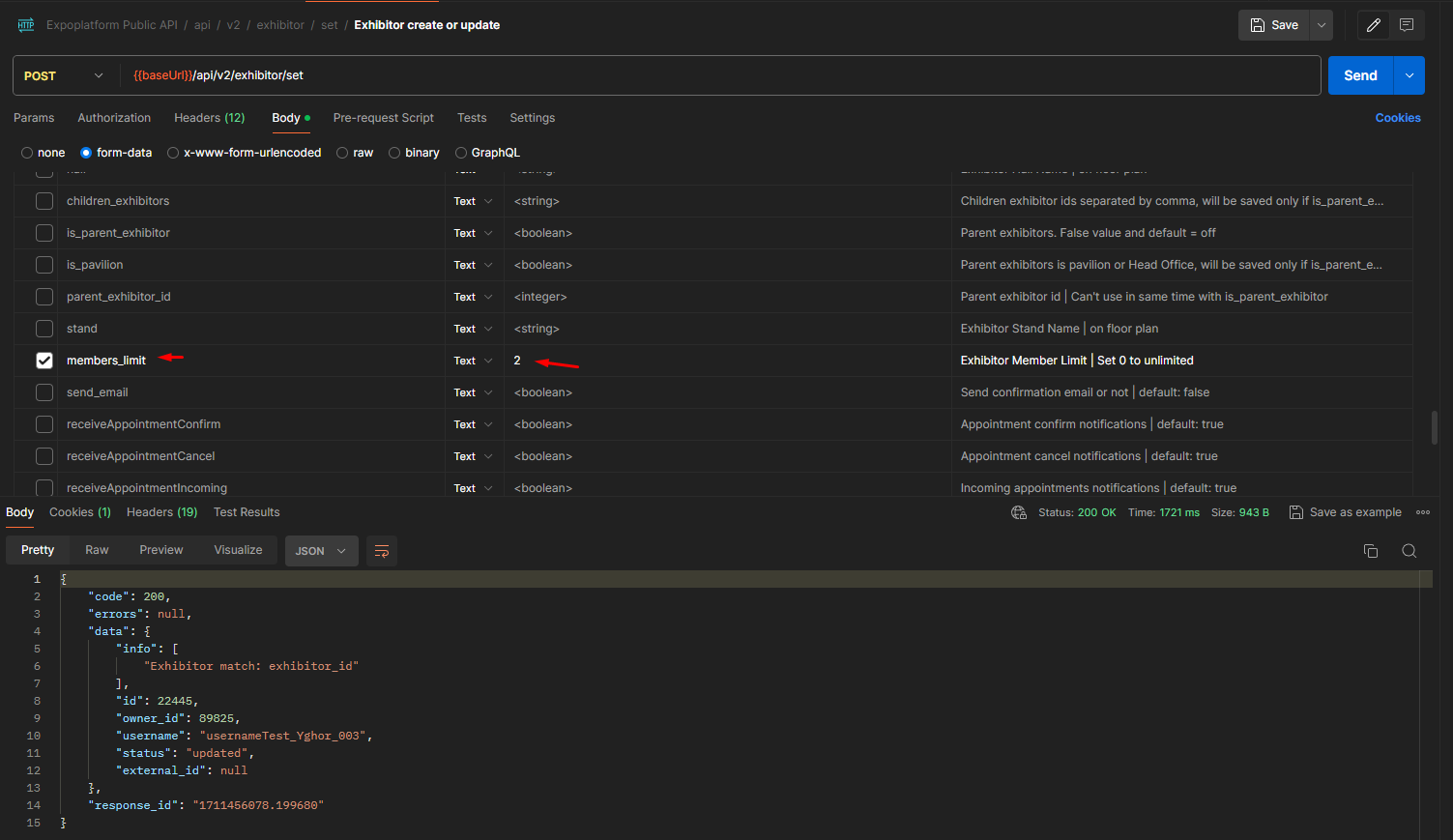Open the POST method dropdown

pyautogui.click(x=64, y=75)
